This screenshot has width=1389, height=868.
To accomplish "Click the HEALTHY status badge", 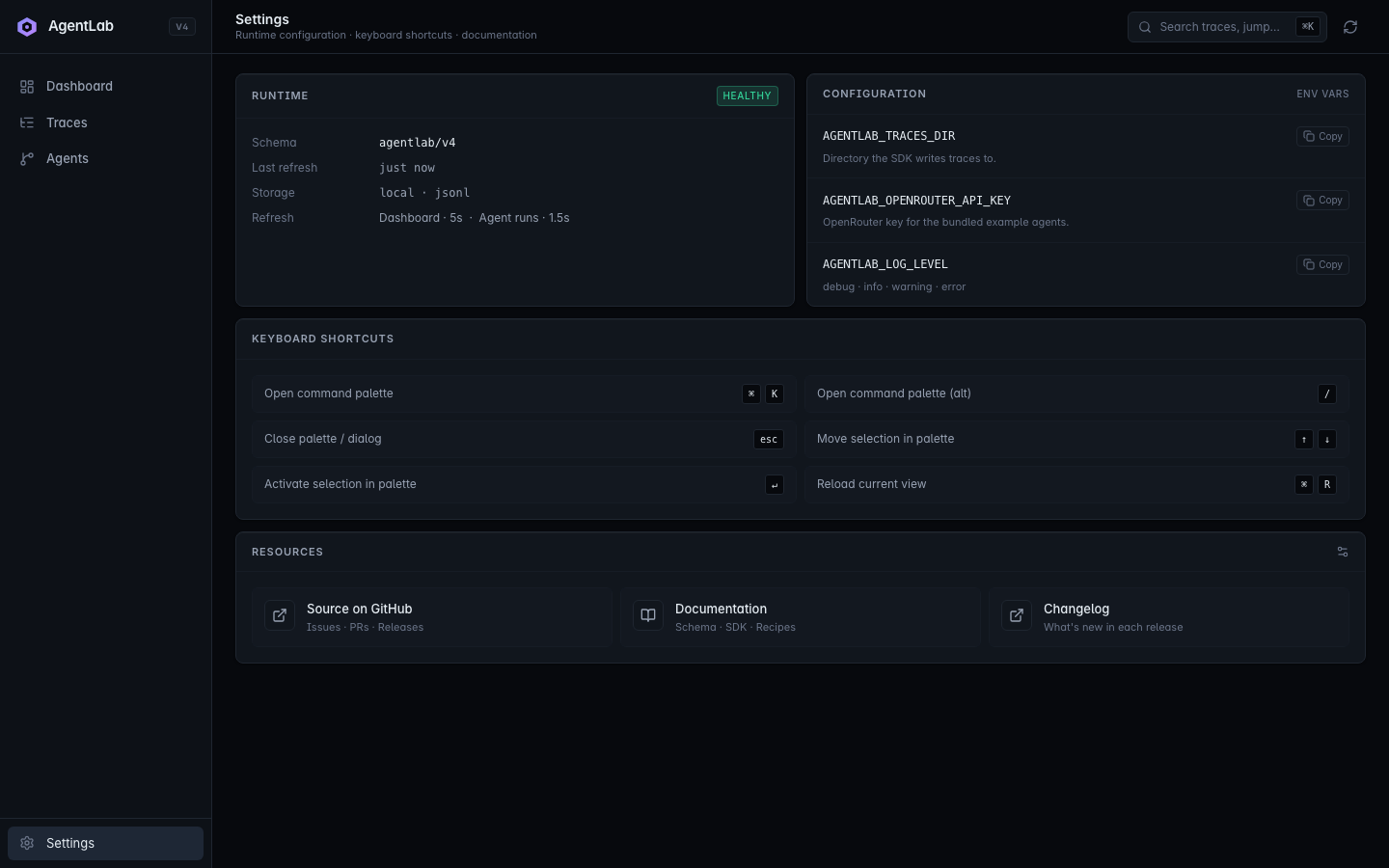I will click(748, 95).
